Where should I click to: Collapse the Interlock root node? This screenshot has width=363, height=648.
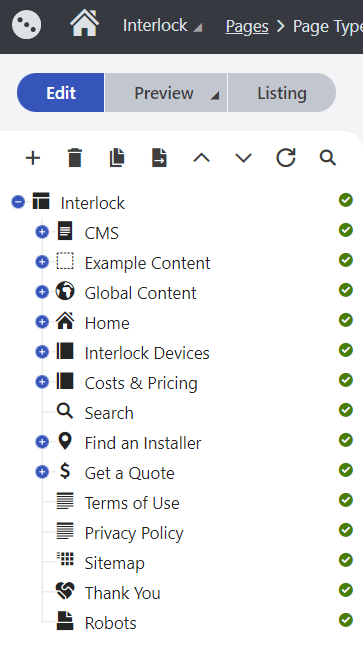18,202
